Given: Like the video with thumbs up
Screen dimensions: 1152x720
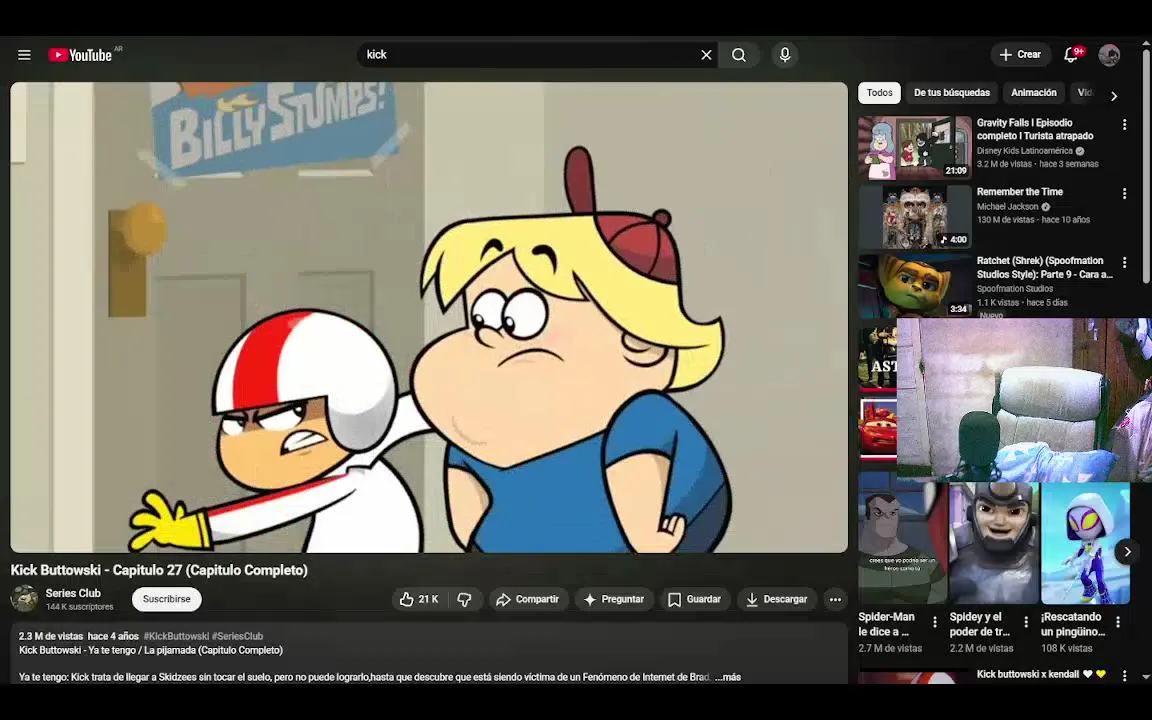Looking at the screenshot, I should click(x=419, y=600).
